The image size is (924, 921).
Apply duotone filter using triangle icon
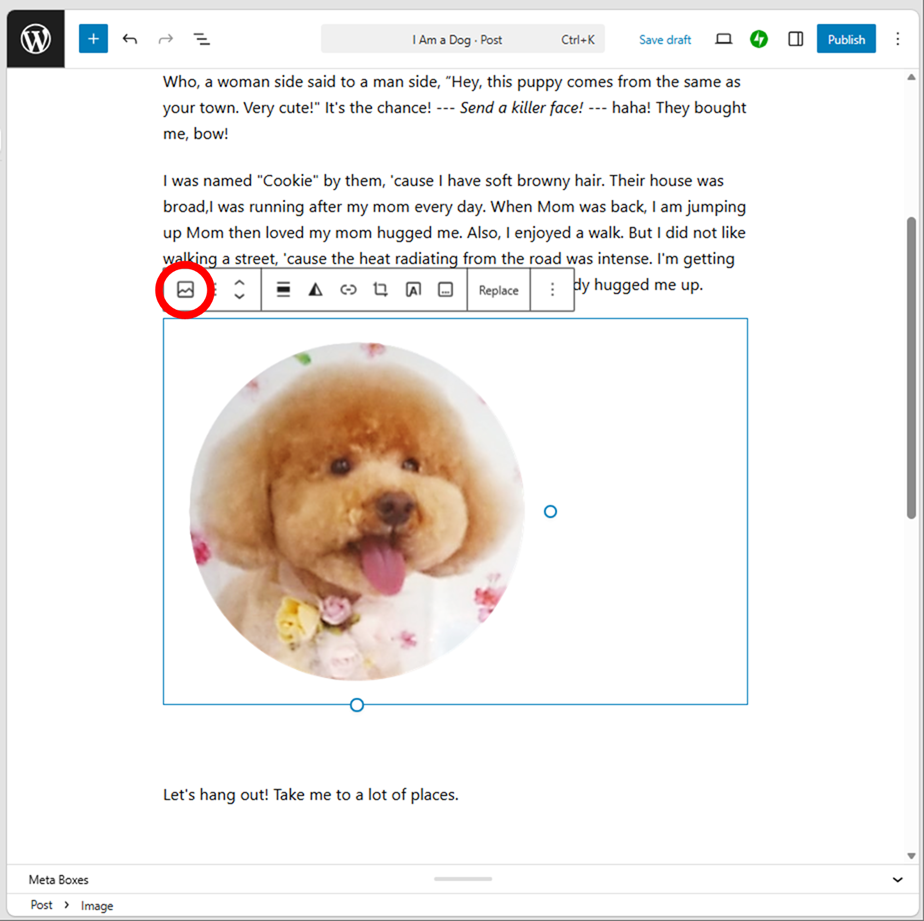coord(315,290)
